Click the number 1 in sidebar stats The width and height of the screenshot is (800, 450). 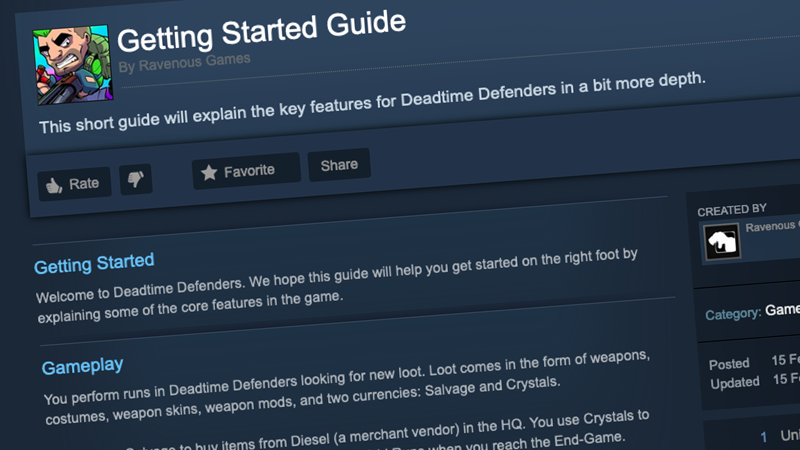tap(764, 437)
